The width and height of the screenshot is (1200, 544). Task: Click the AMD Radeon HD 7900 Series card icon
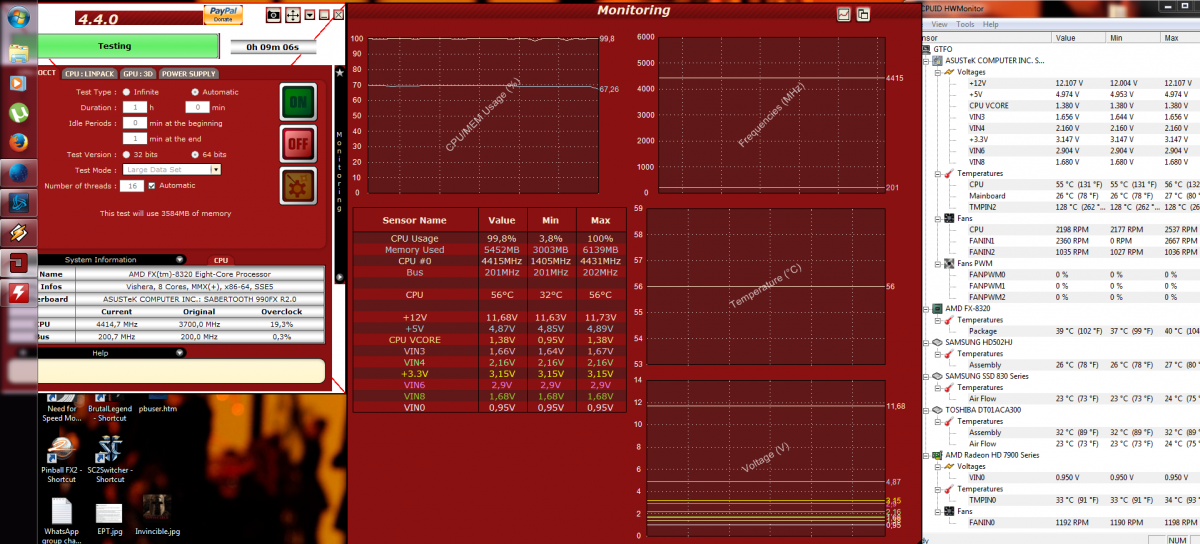935,455
